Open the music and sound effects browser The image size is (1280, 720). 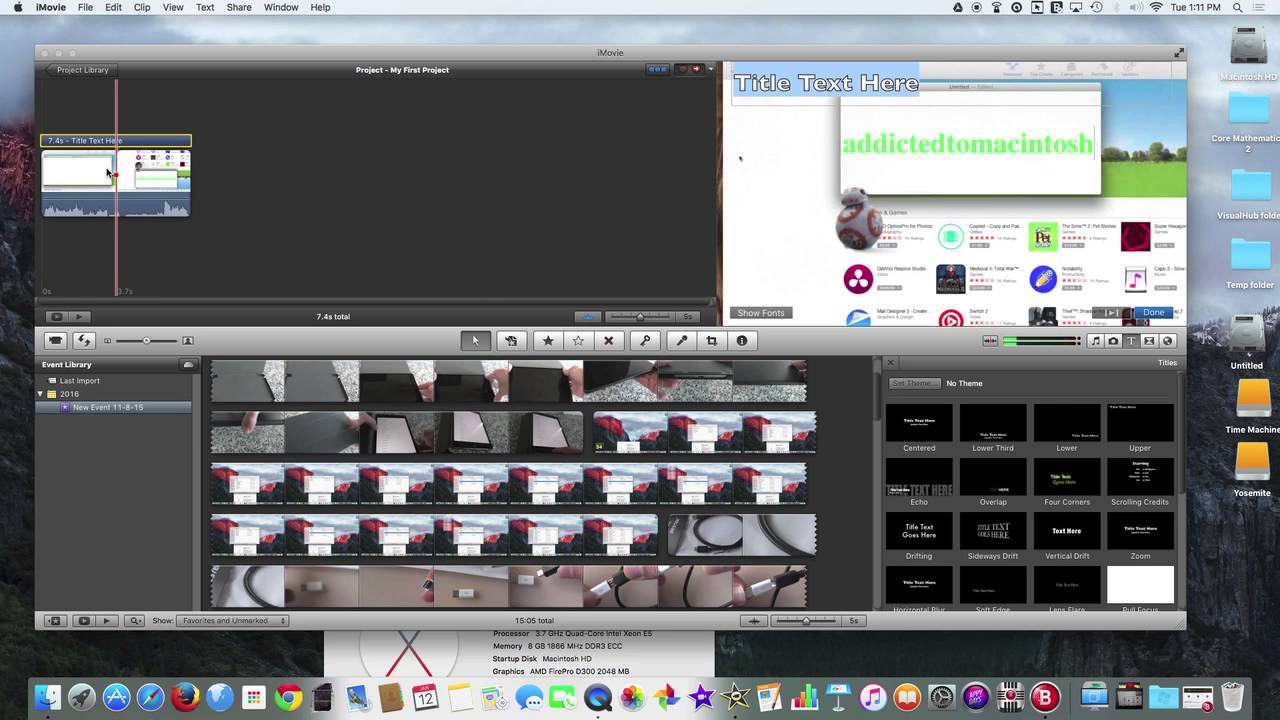tap(1095, 341)
